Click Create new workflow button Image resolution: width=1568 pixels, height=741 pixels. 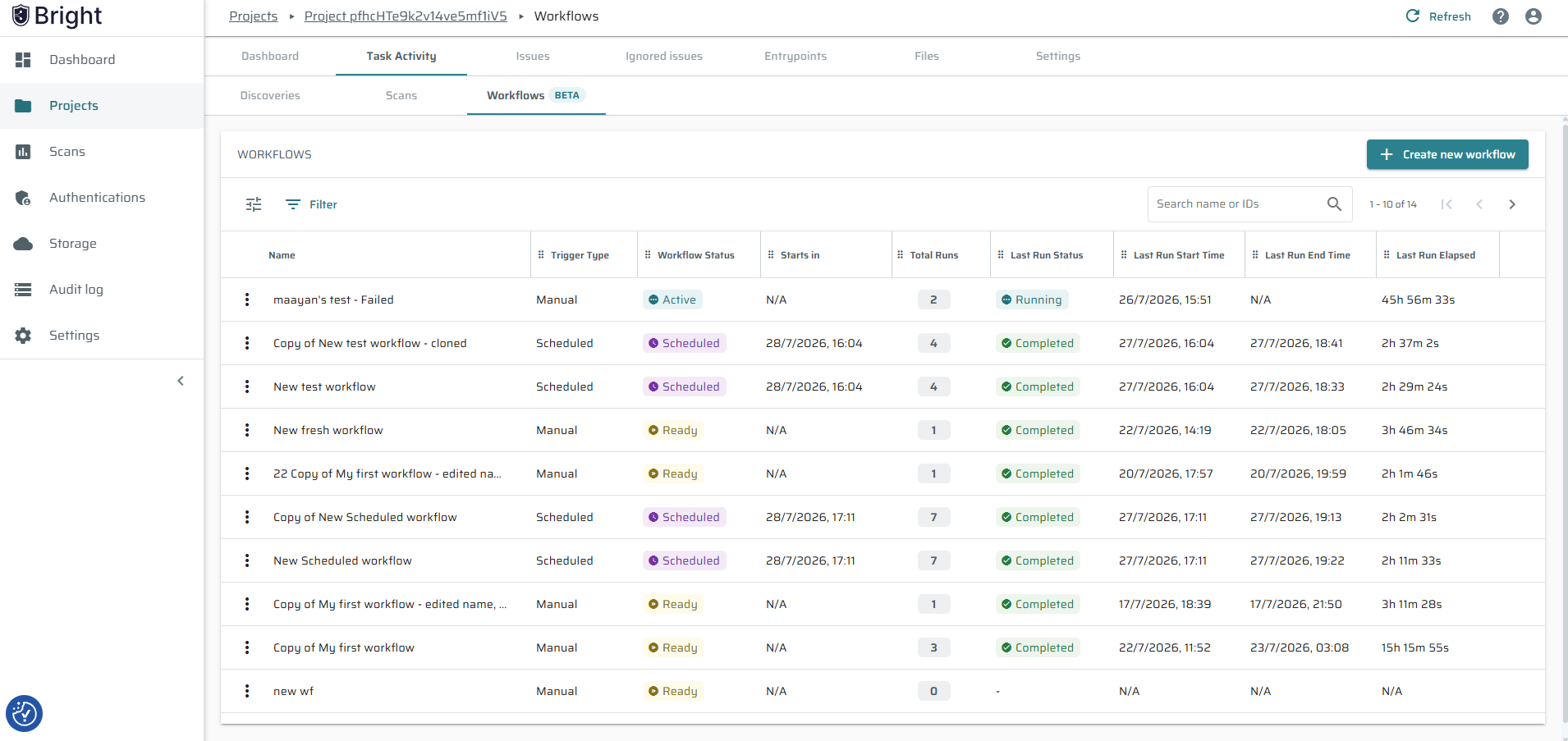[x=1447, y=154]
